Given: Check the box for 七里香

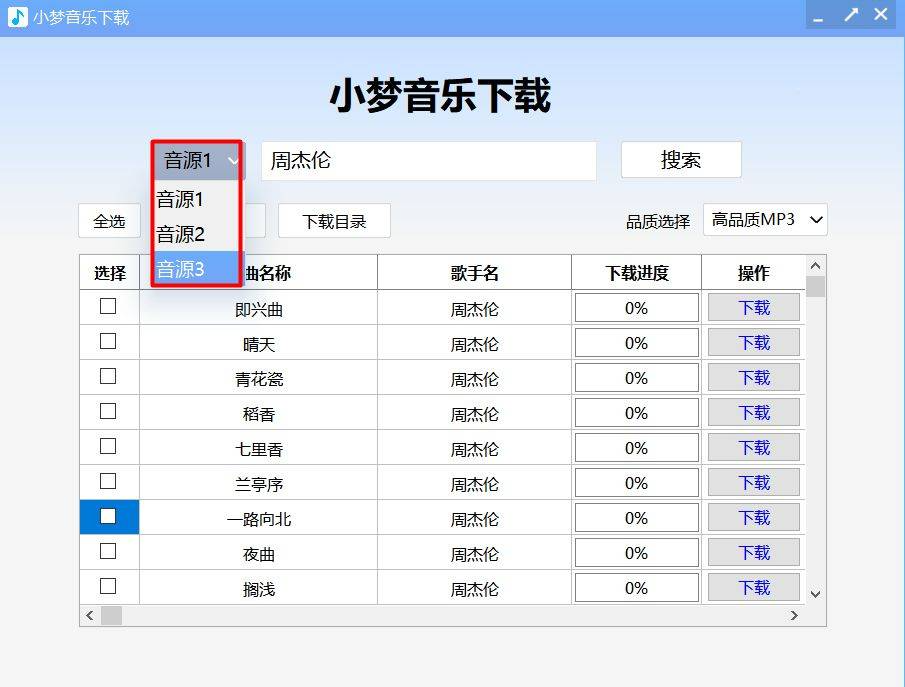Looking at the screenshot, I should click(x=108, y=446).
